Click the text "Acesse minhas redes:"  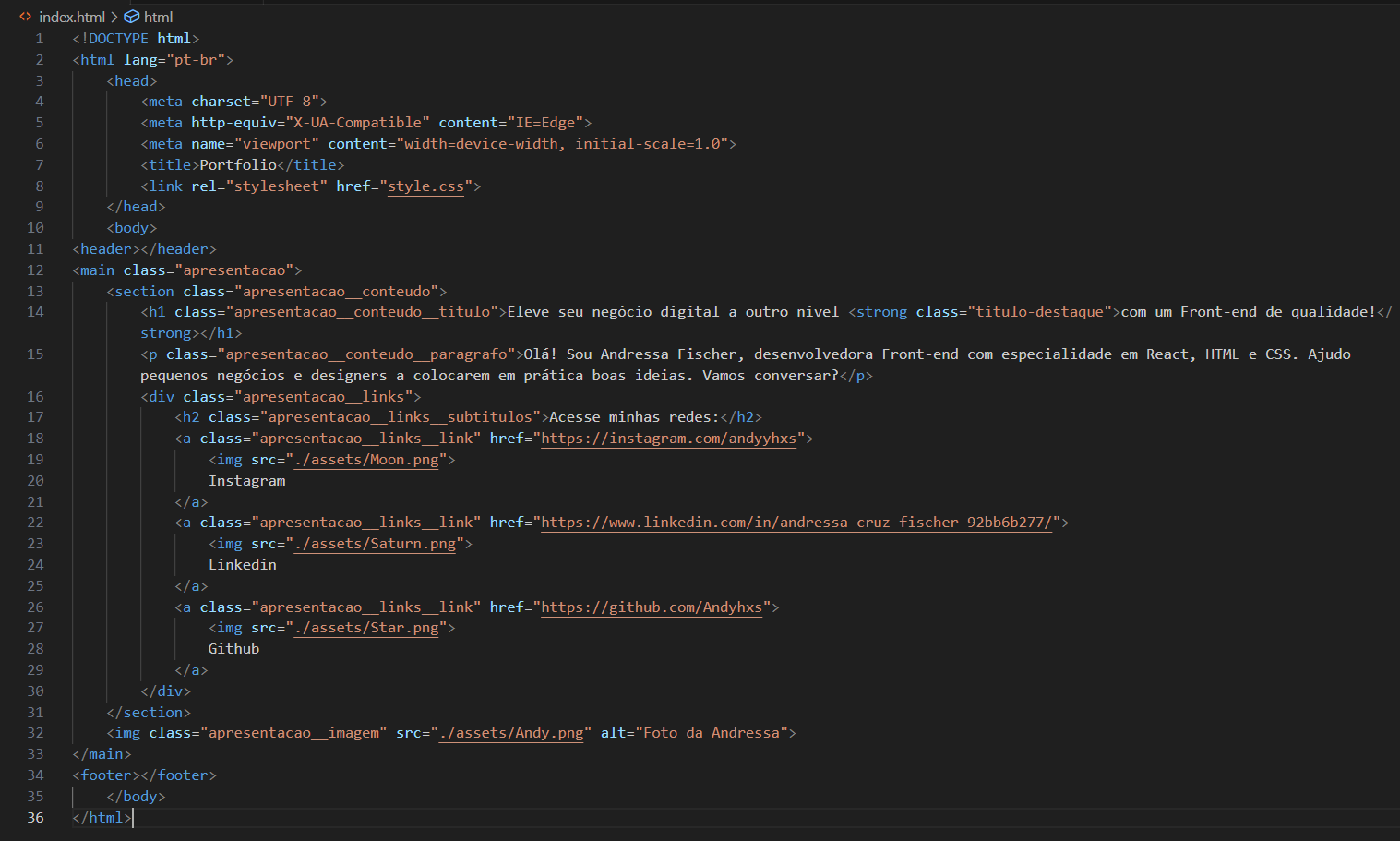pyautogui.click(x=634, y=416)
